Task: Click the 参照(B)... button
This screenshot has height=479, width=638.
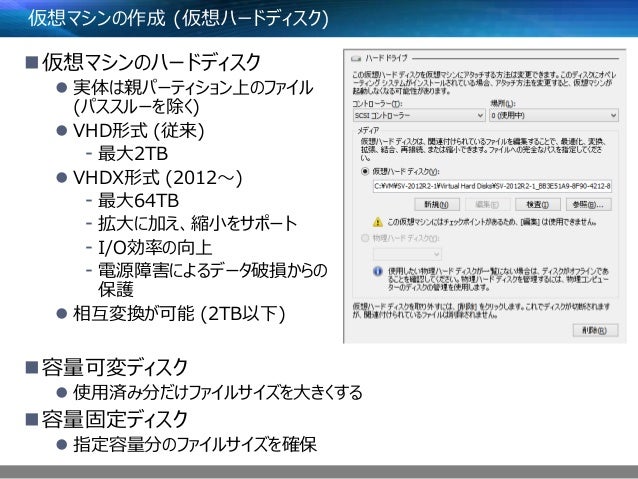Action: [588, 204]
